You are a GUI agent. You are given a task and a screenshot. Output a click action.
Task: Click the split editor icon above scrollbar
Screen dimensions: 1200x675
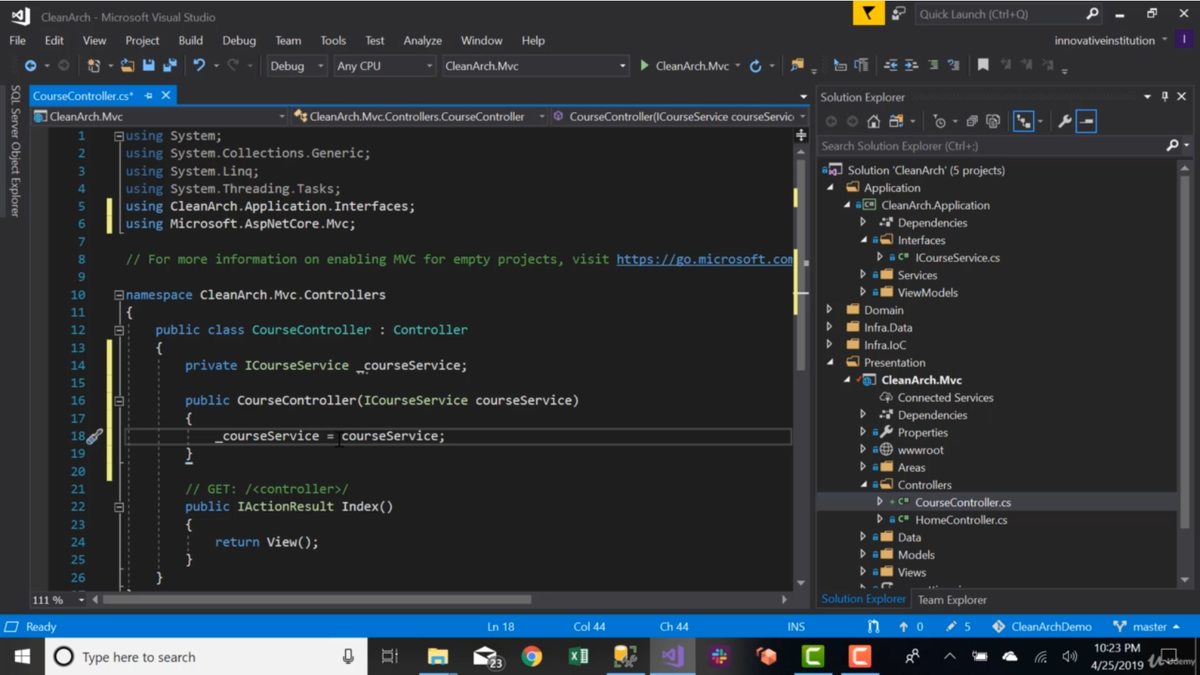tap(801, 135)
